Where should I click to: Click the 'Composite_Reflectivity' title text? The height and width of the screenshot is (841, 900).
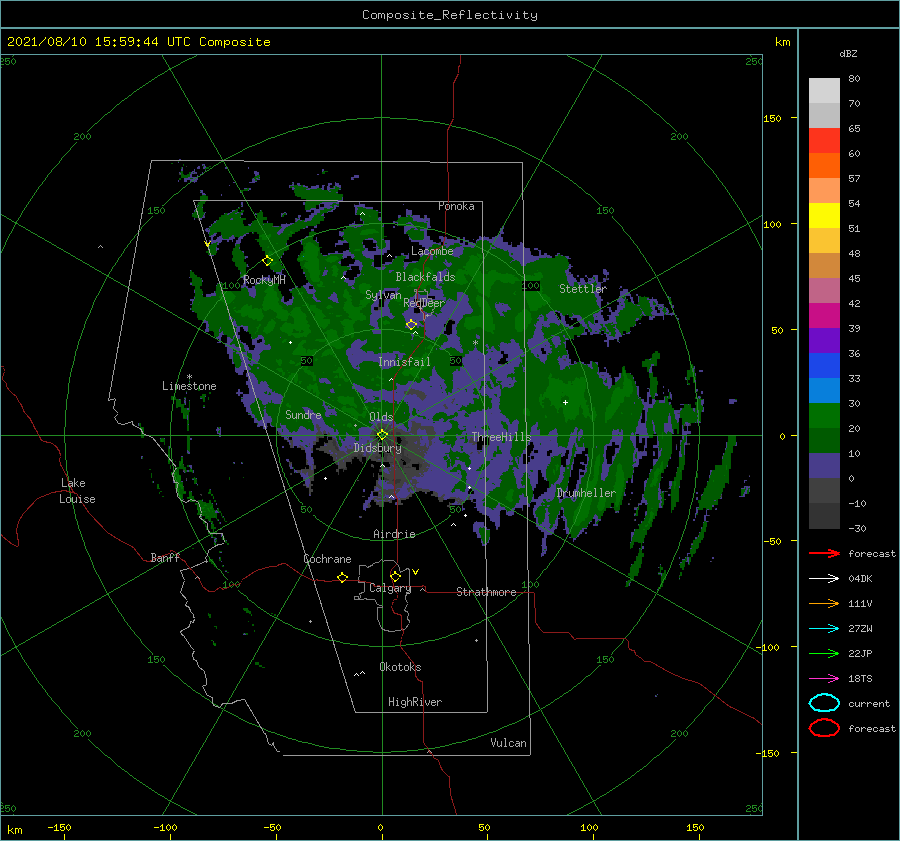point(450,15)
